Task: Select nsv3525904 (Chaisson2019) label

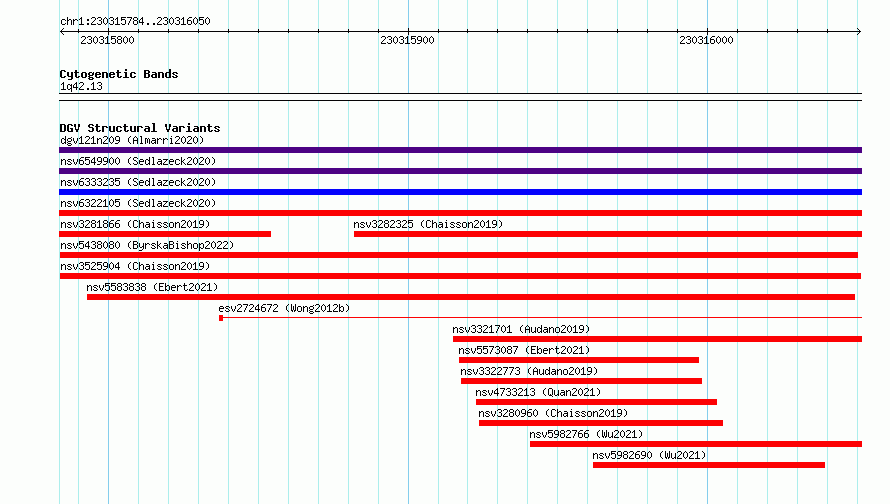Action: pyautogui.click(x=135, y=266)
